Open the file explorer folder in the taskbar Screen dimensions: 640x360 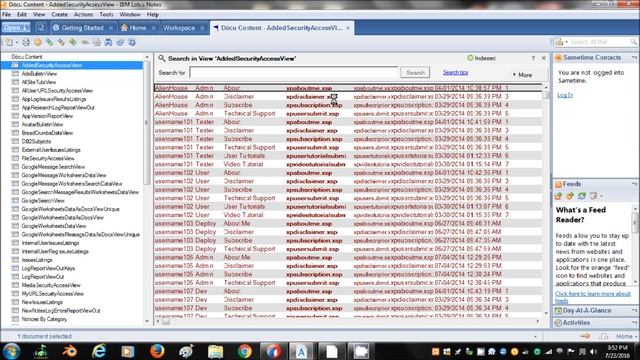point(215,351)
